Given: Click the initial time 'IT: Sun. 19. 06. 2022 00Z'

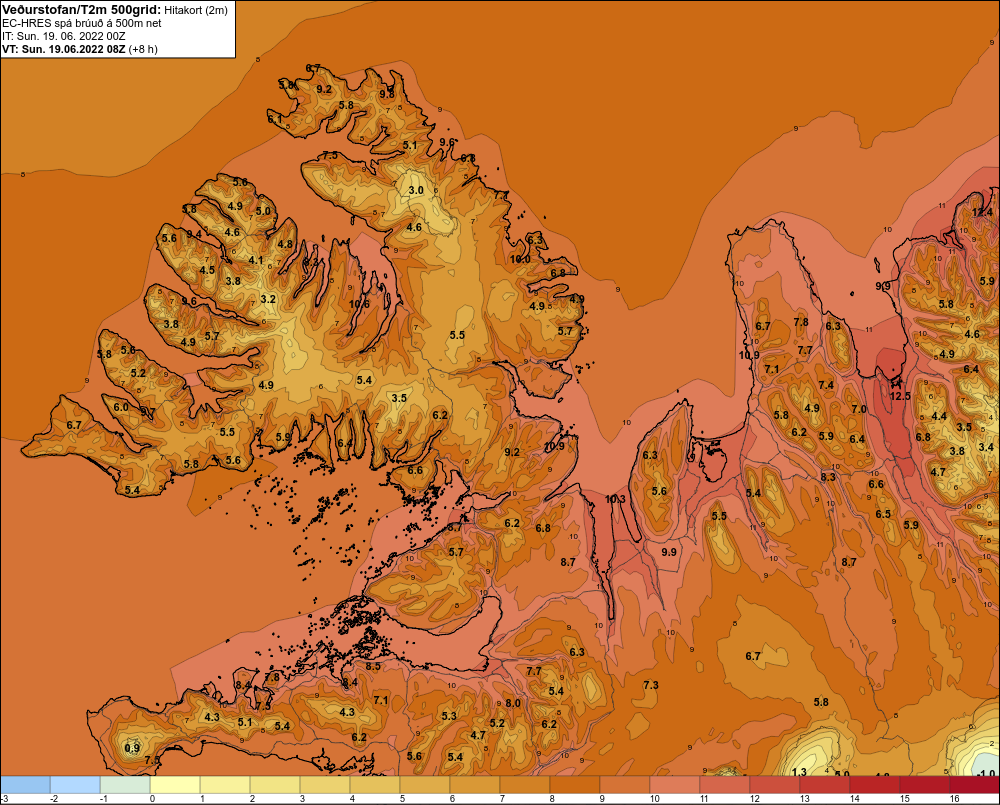Looking at the screenshot, I should [x=64, y=36].
